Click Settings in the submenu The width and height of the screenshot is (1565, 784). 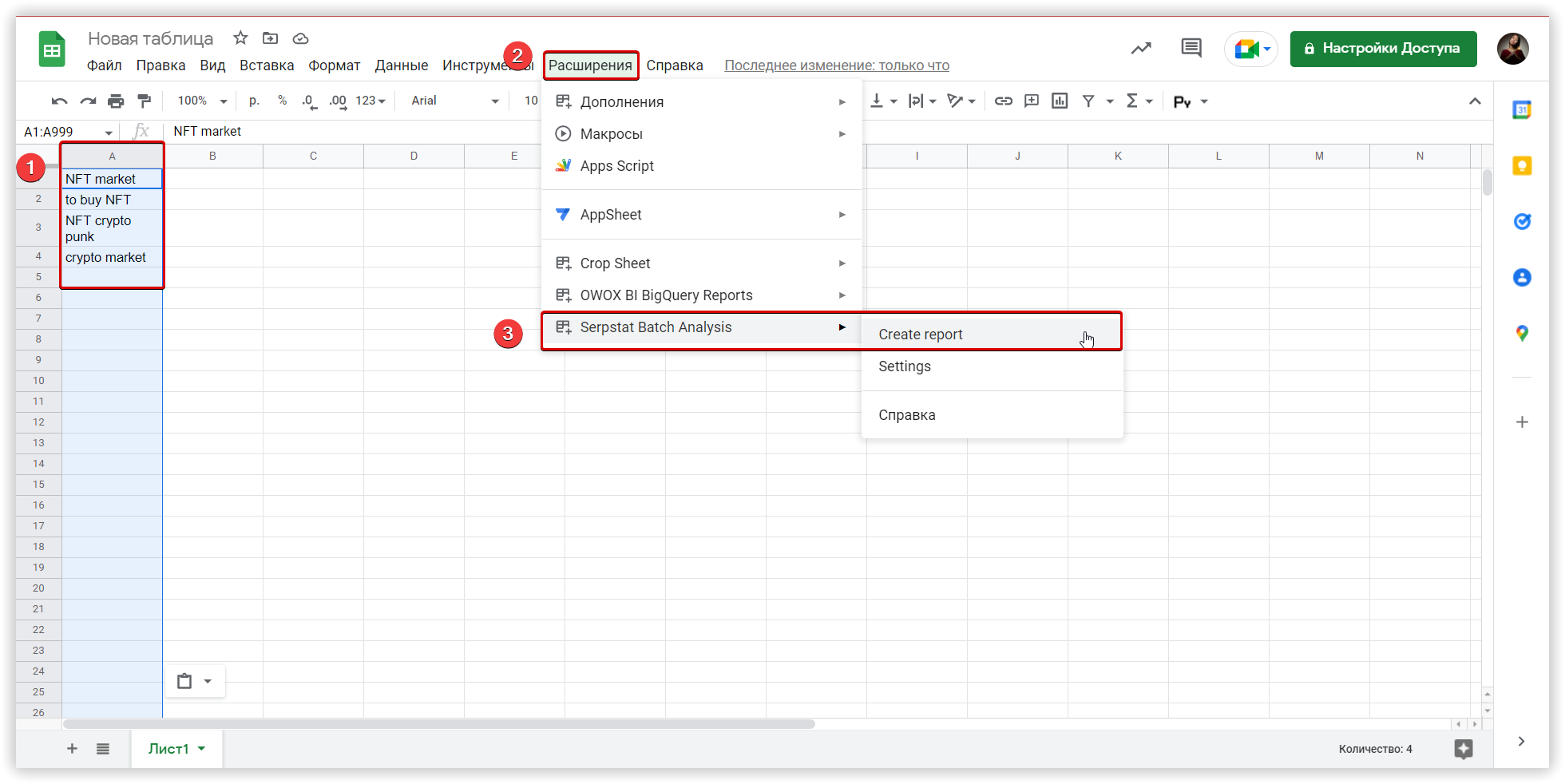coord(992,366)
